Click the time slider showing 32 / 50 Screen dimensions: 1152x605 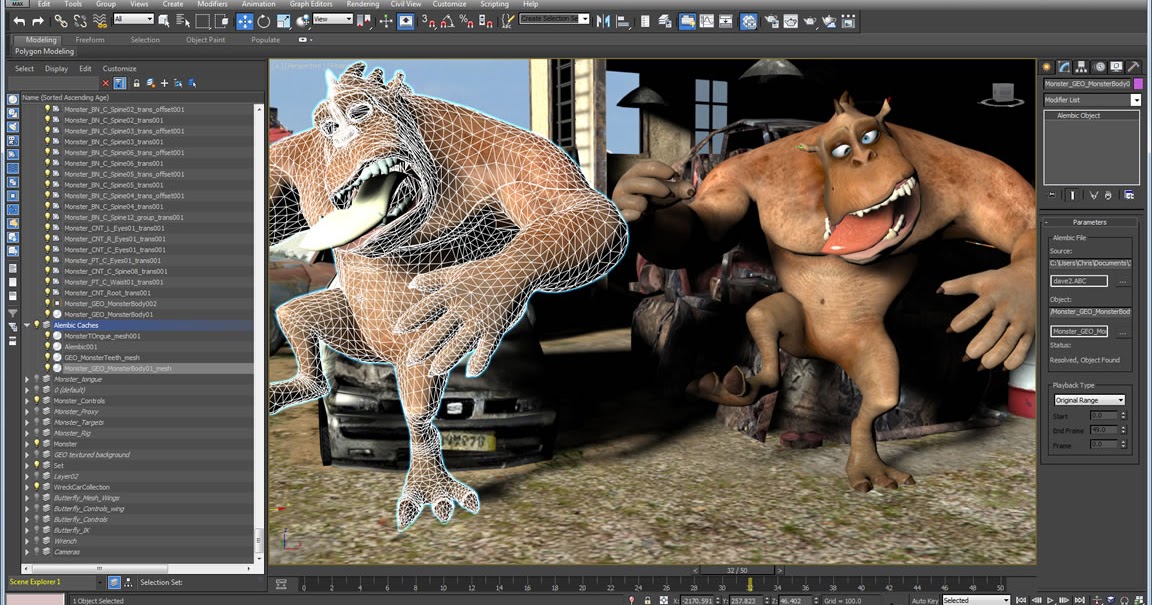[x=737, y=570]
